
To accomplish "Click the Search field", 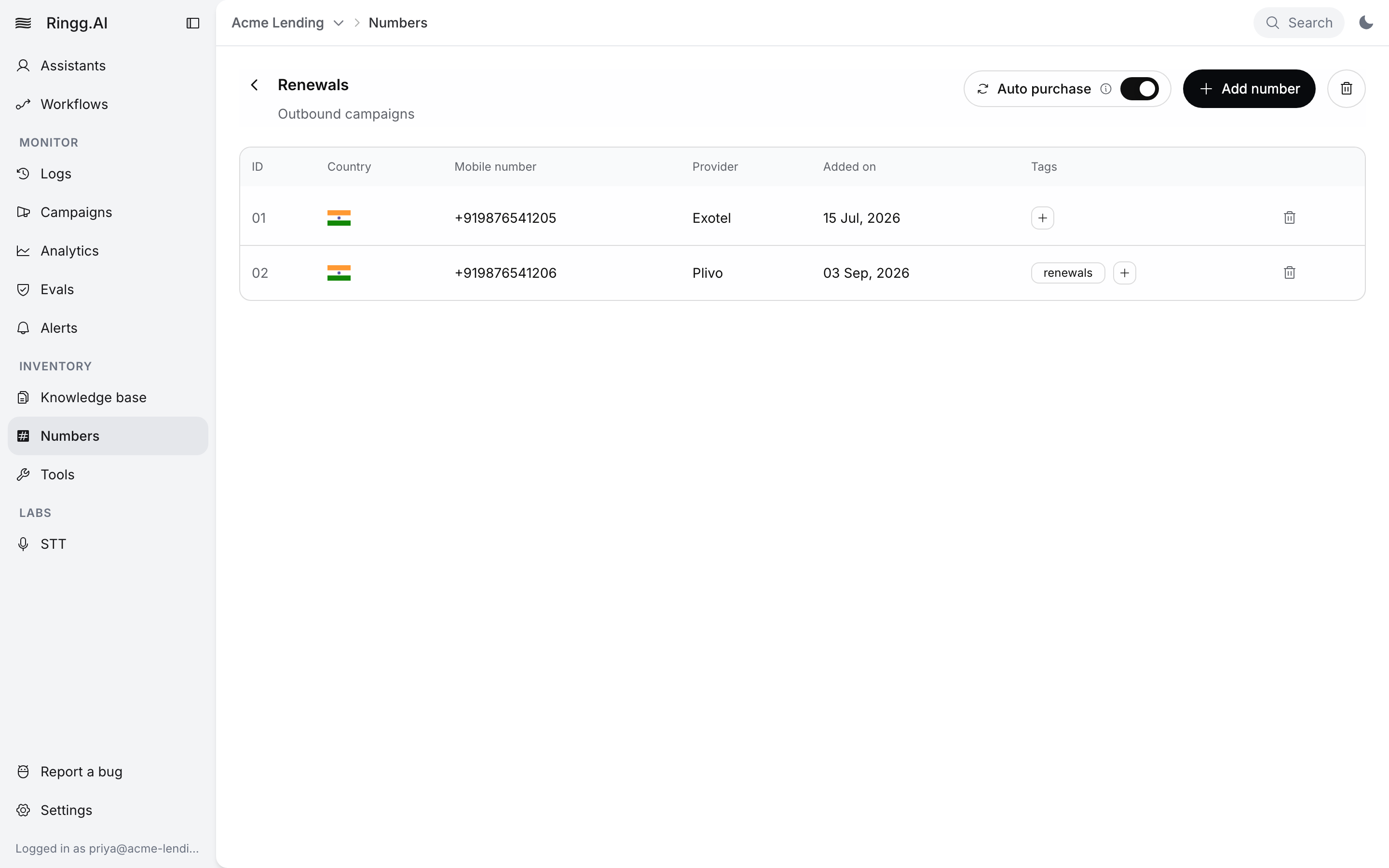I will point(1298,22).
